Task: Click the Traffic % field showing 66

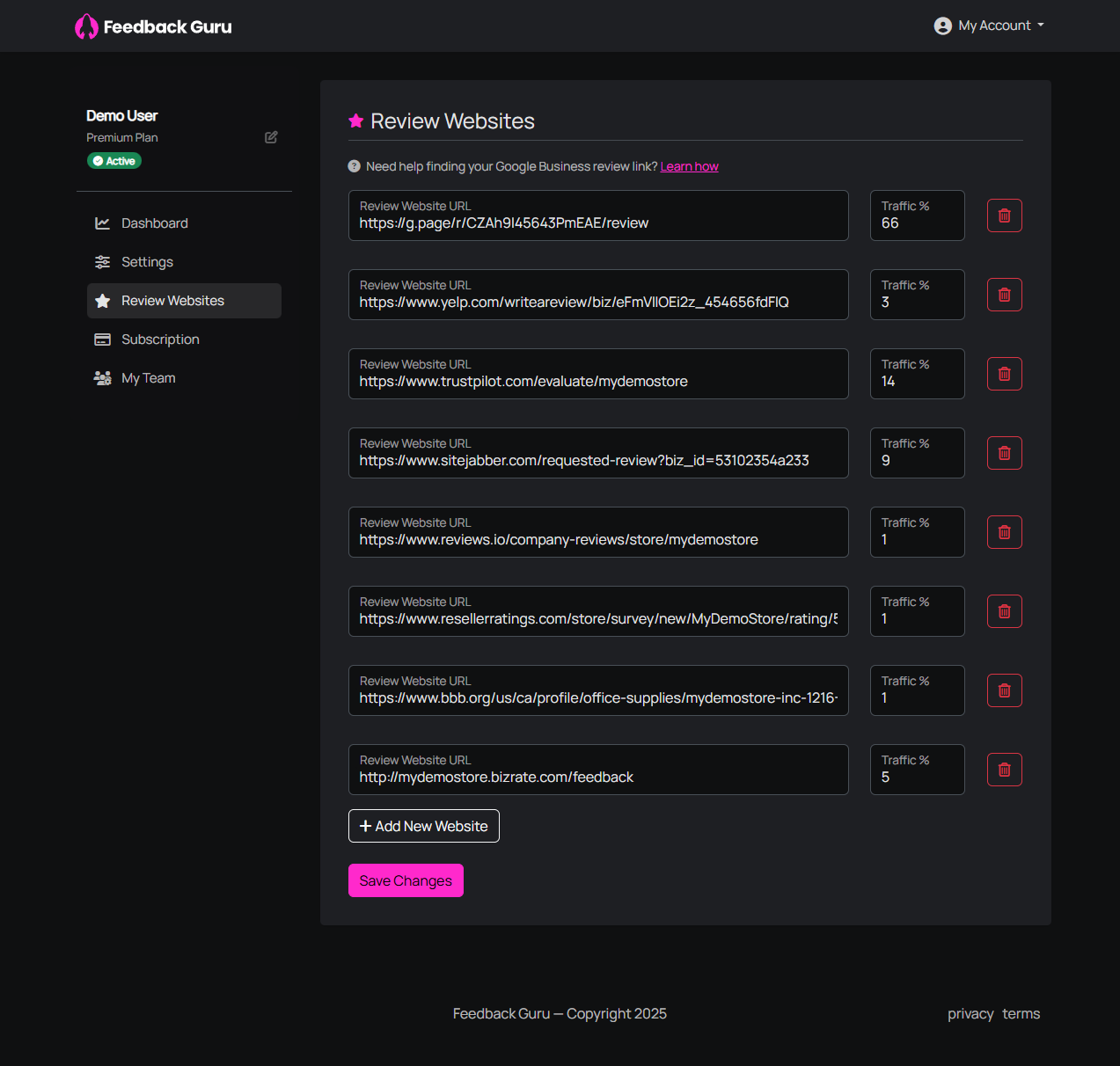Action: [x=918, y=215]
